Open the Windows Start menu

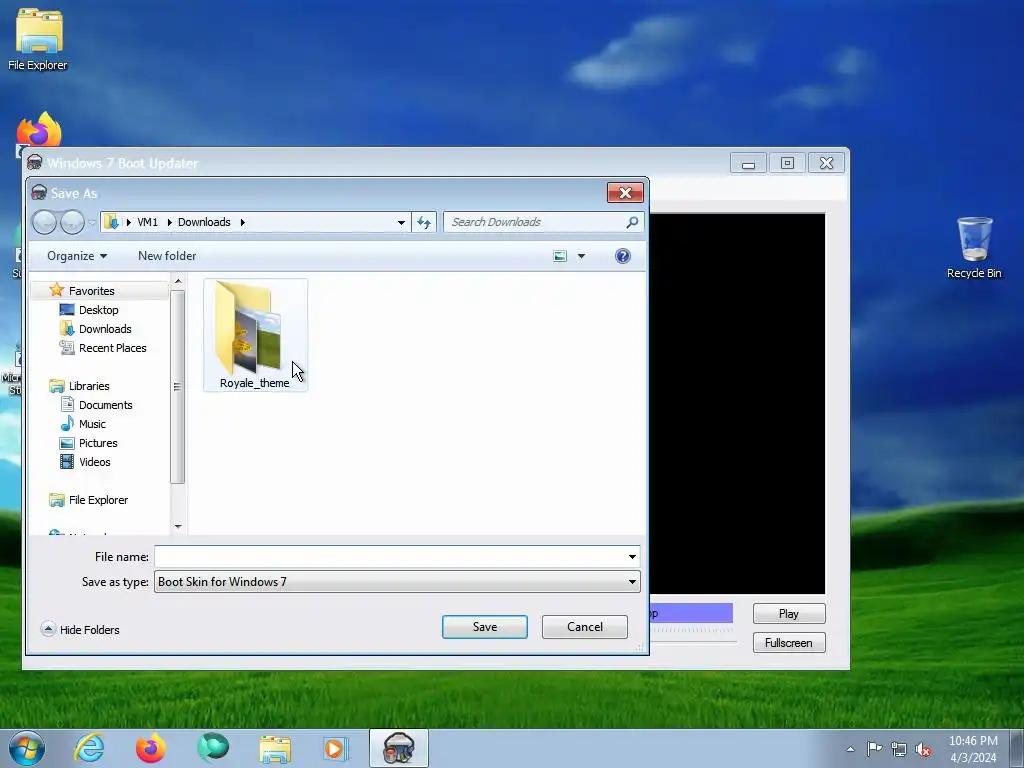[27, 748]
